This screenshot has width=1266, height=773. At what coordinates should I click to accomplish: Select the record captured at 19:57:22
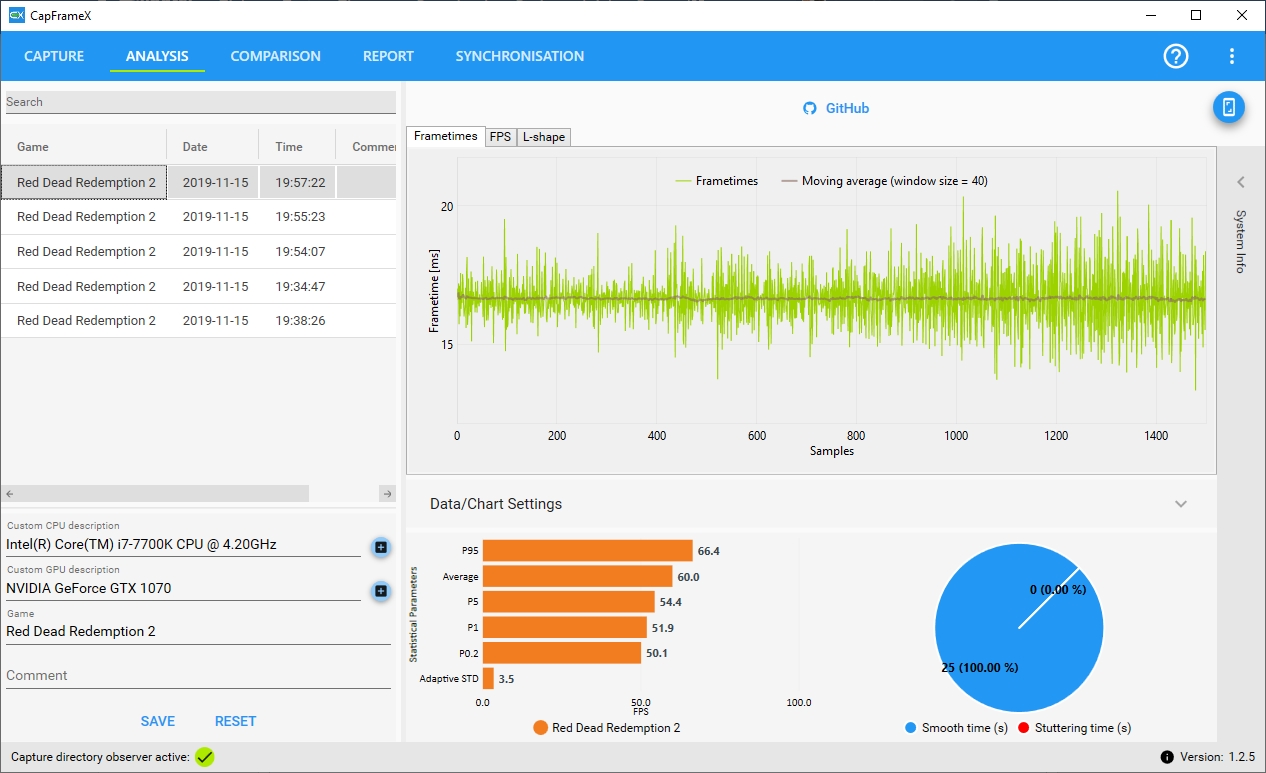198,182
